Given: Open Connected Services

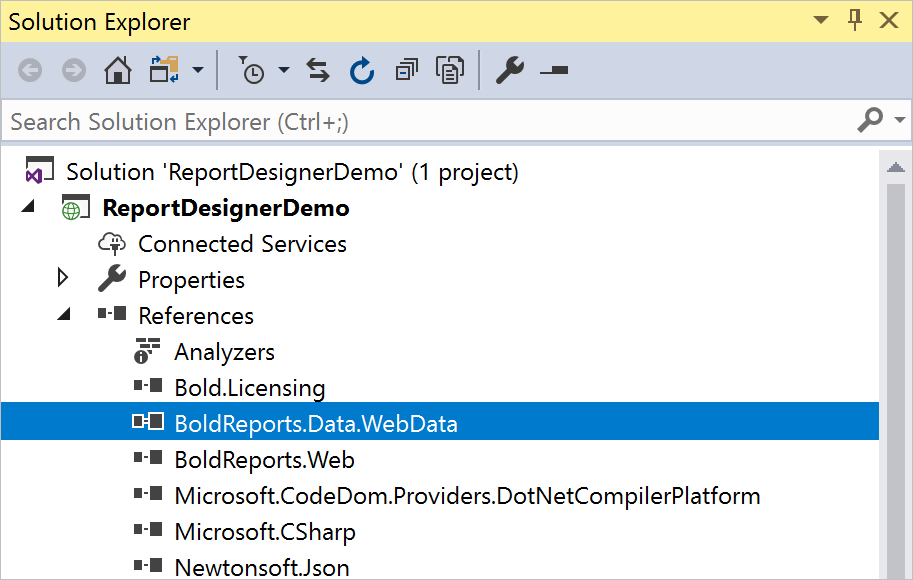Looking at the screenshot, I should point(242,244).
